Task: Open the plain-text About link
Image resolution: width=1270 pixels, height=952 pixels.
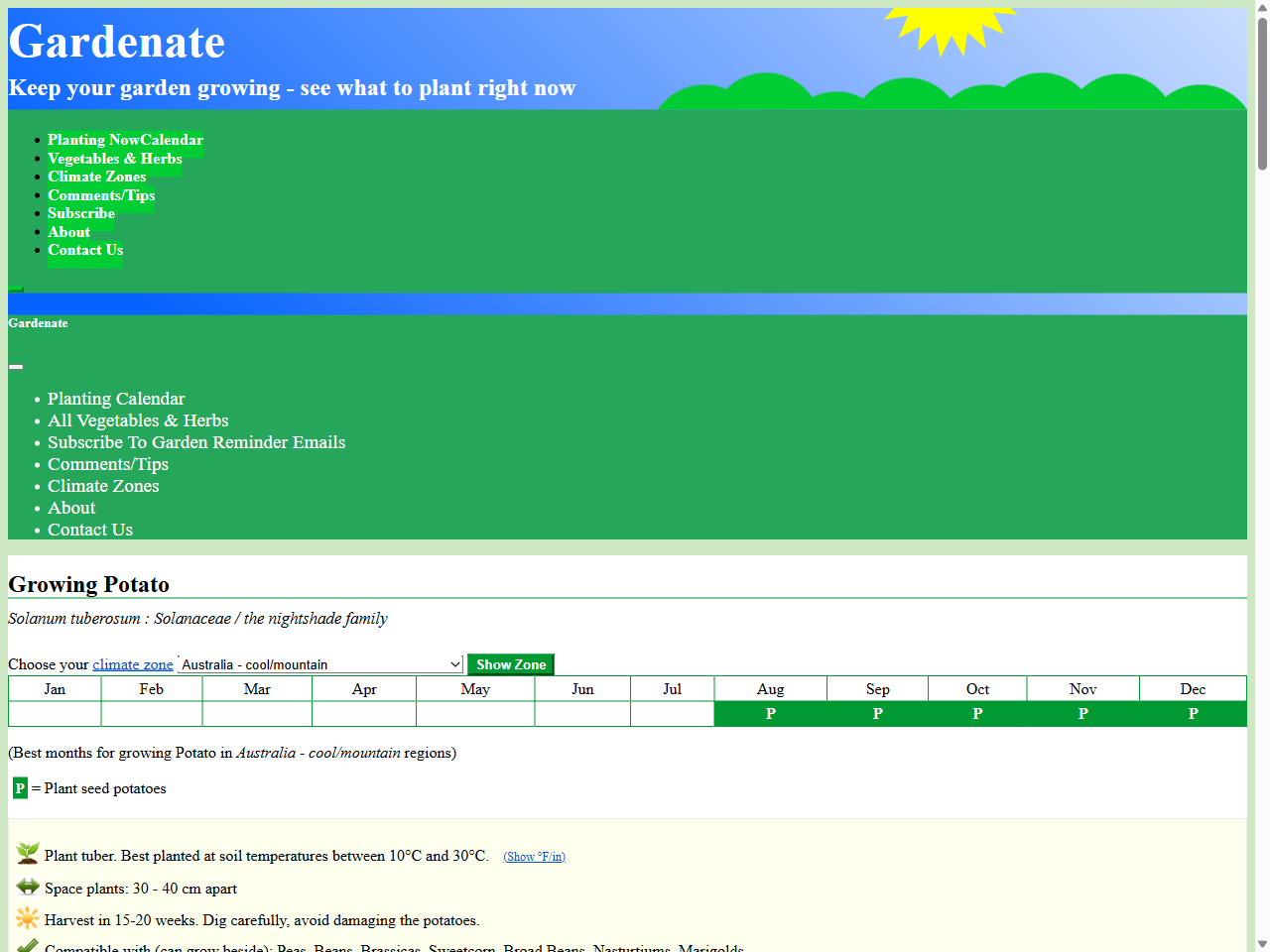Action: point(71,508)
